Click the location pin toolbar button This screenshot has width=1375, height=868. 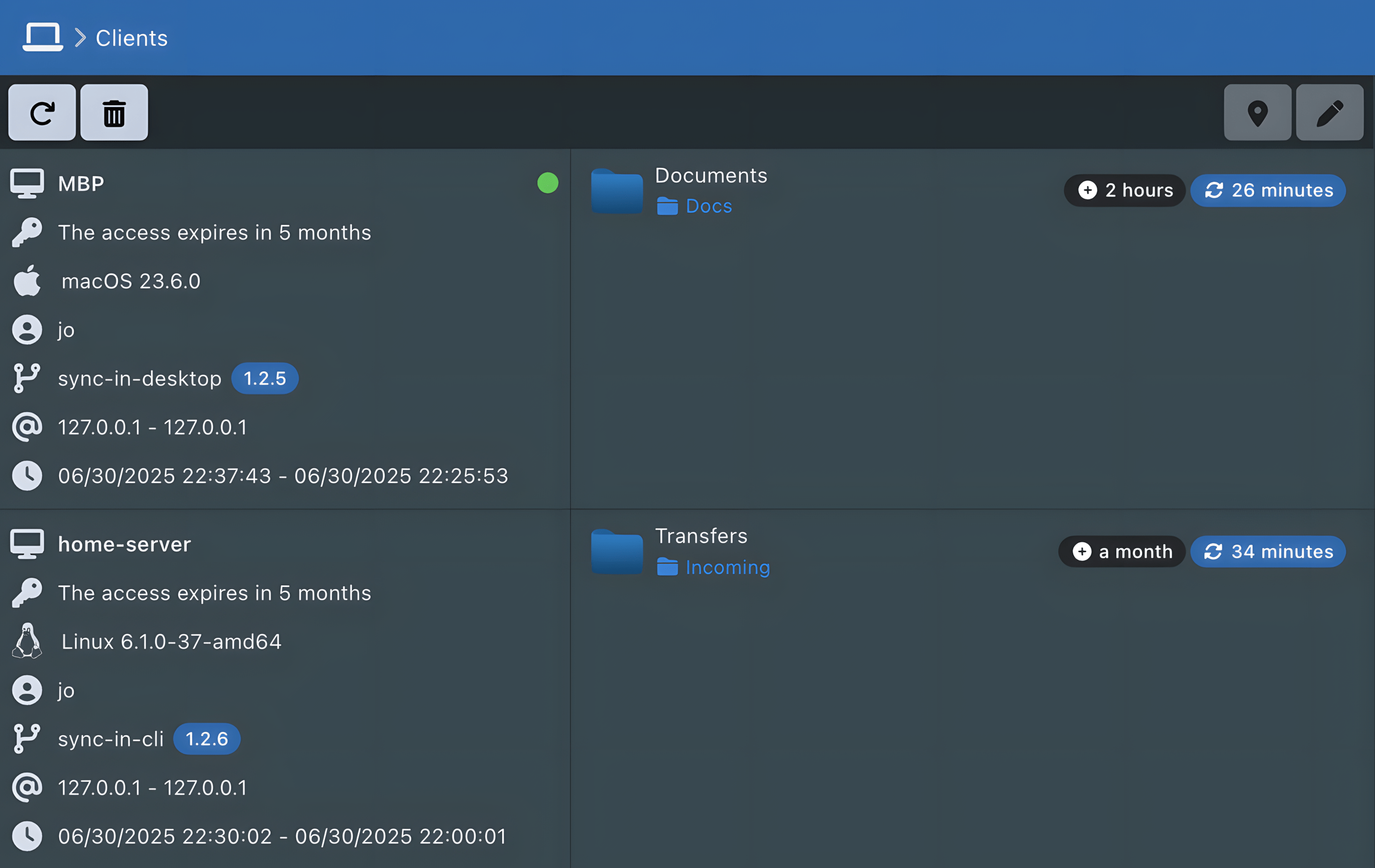[x=1257, y=112]
